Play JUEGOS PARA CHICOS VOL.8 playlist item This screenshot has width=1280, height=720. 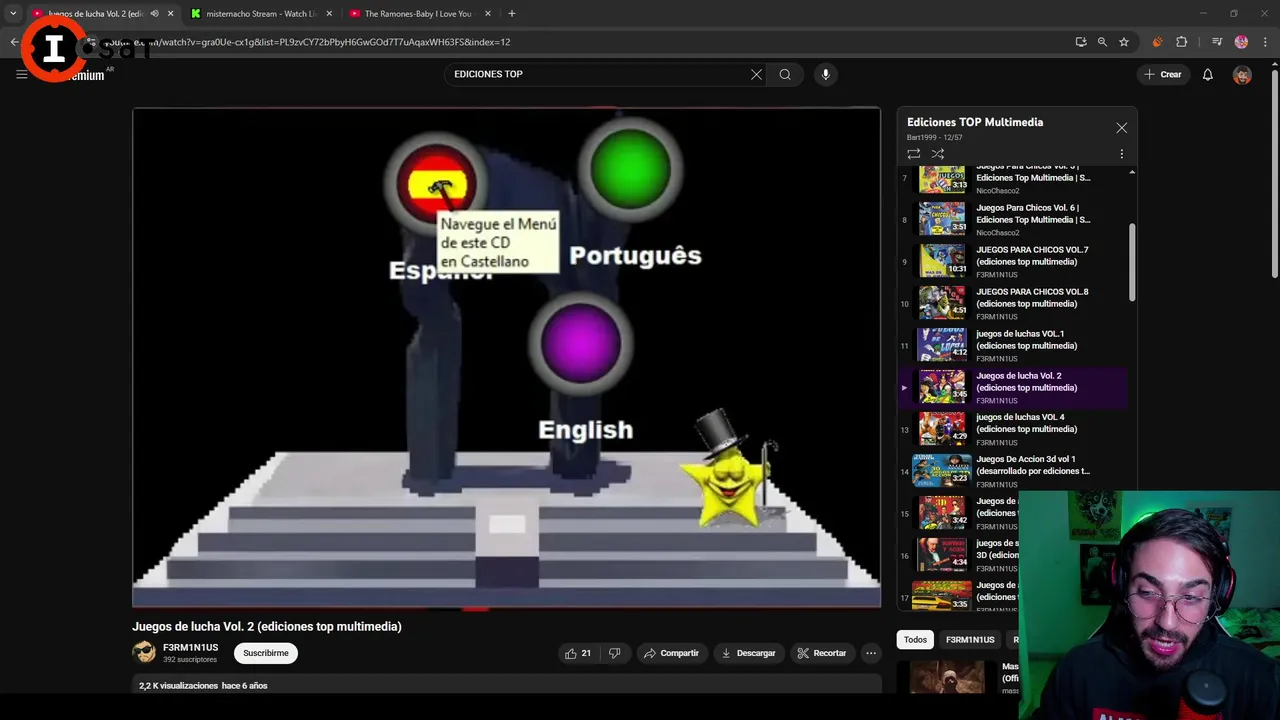pos(1013,302)
